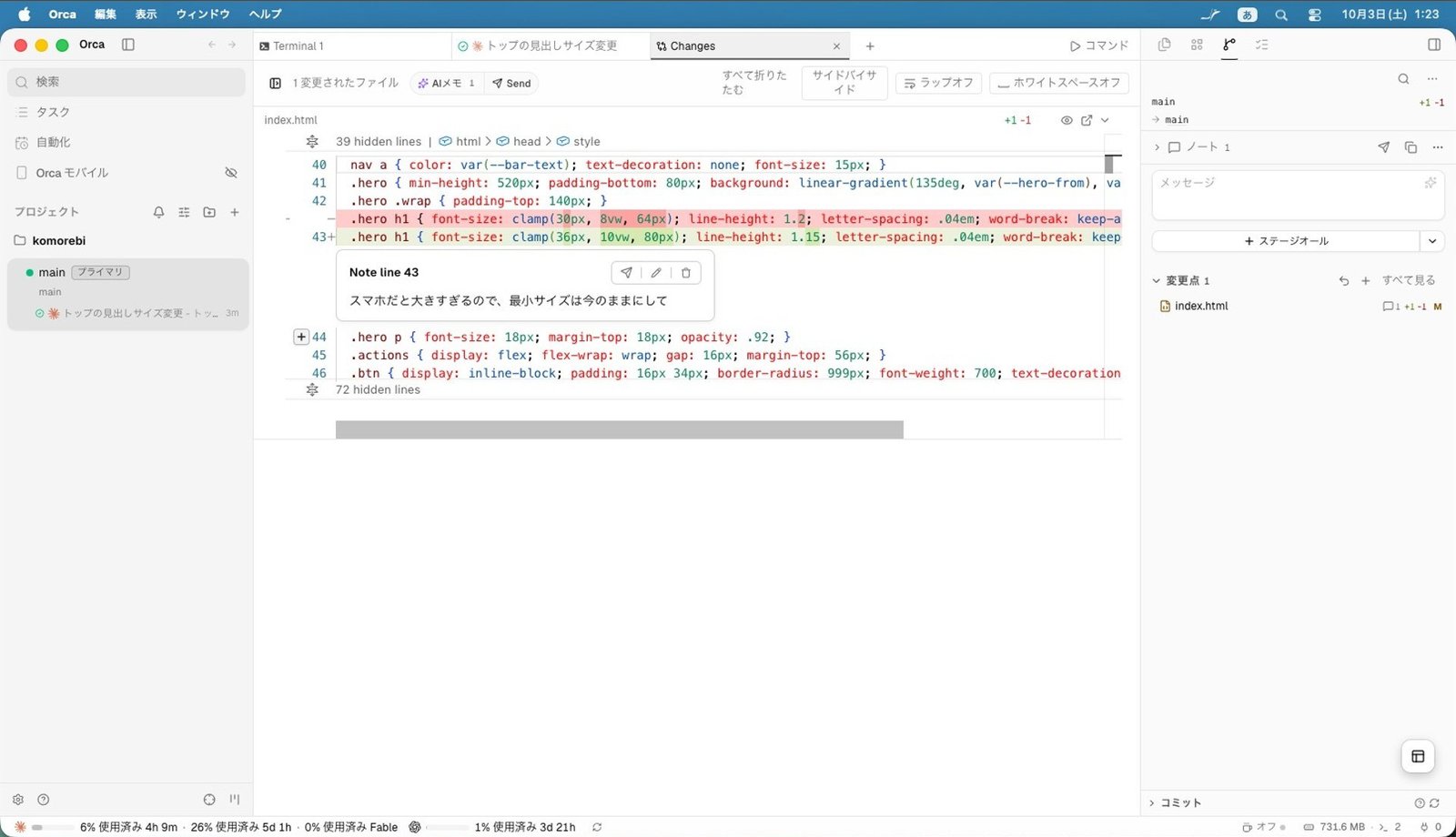
Task: Open the ステージオール dropdown arrow
Action: pos(1432,241)
